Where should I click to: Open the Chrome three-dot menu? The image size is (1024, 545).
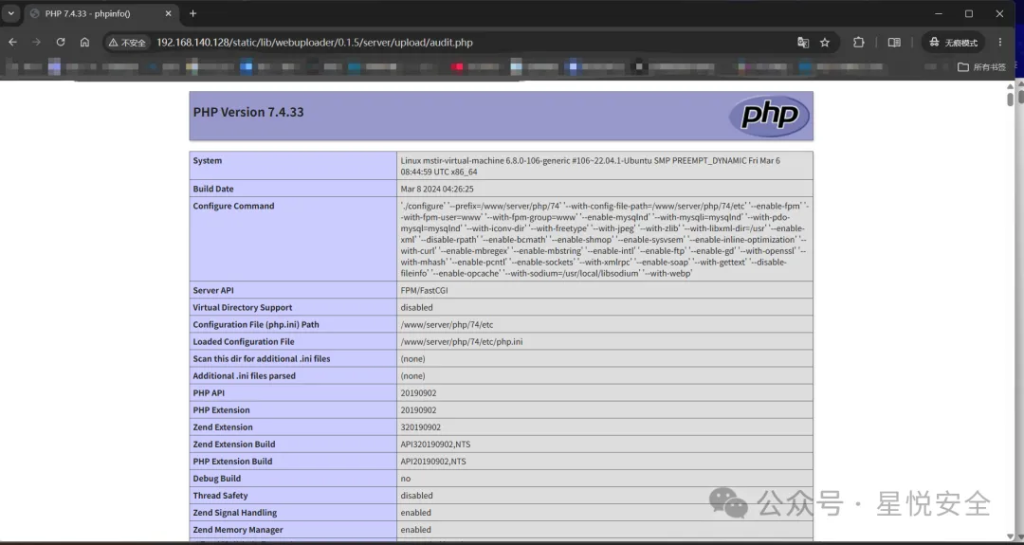(1000, 42)
